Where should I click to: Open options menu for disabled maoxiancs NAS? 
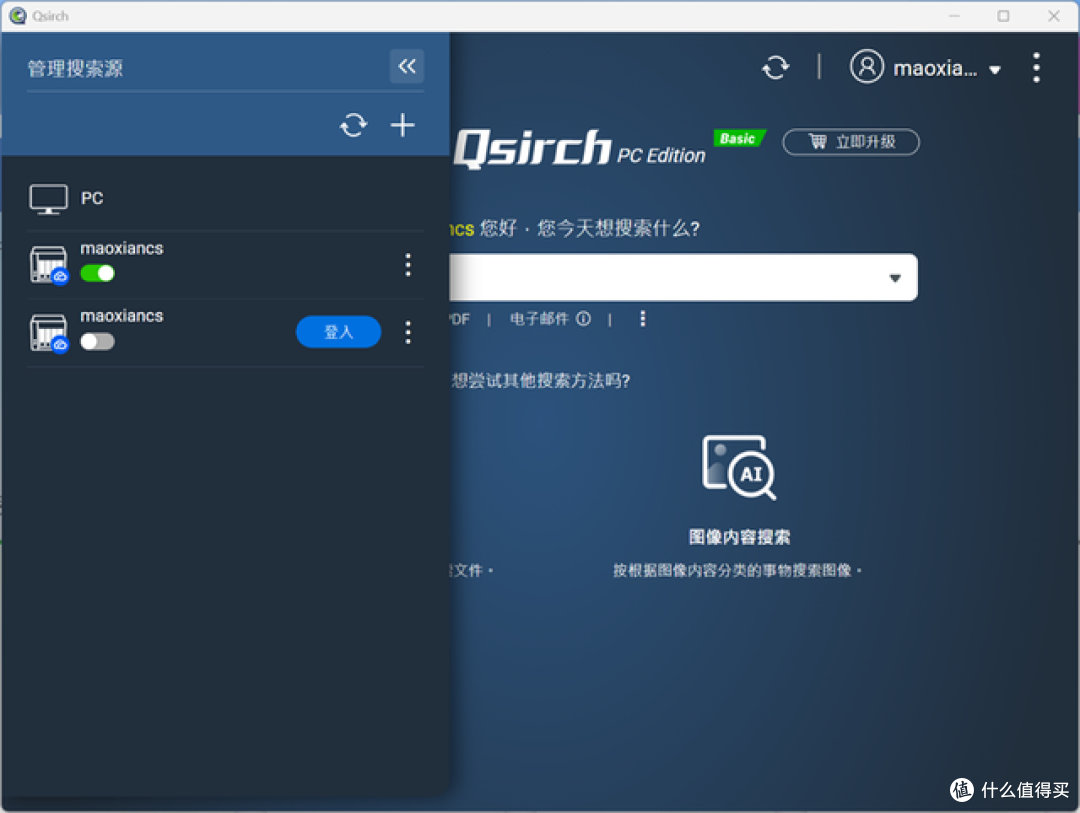[408, 332]
